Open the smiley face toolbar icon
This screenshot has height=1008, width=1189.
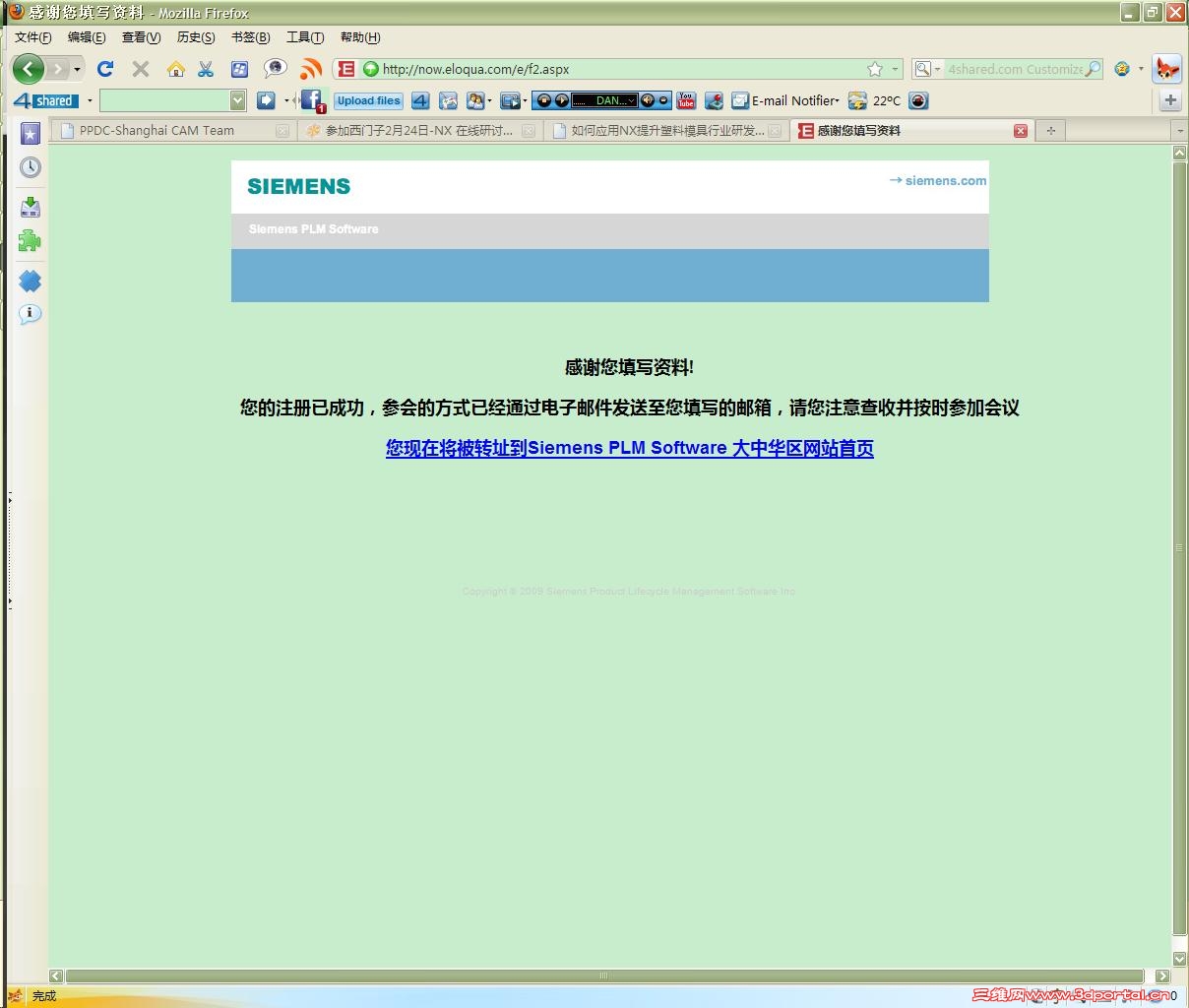[1122, 69]
